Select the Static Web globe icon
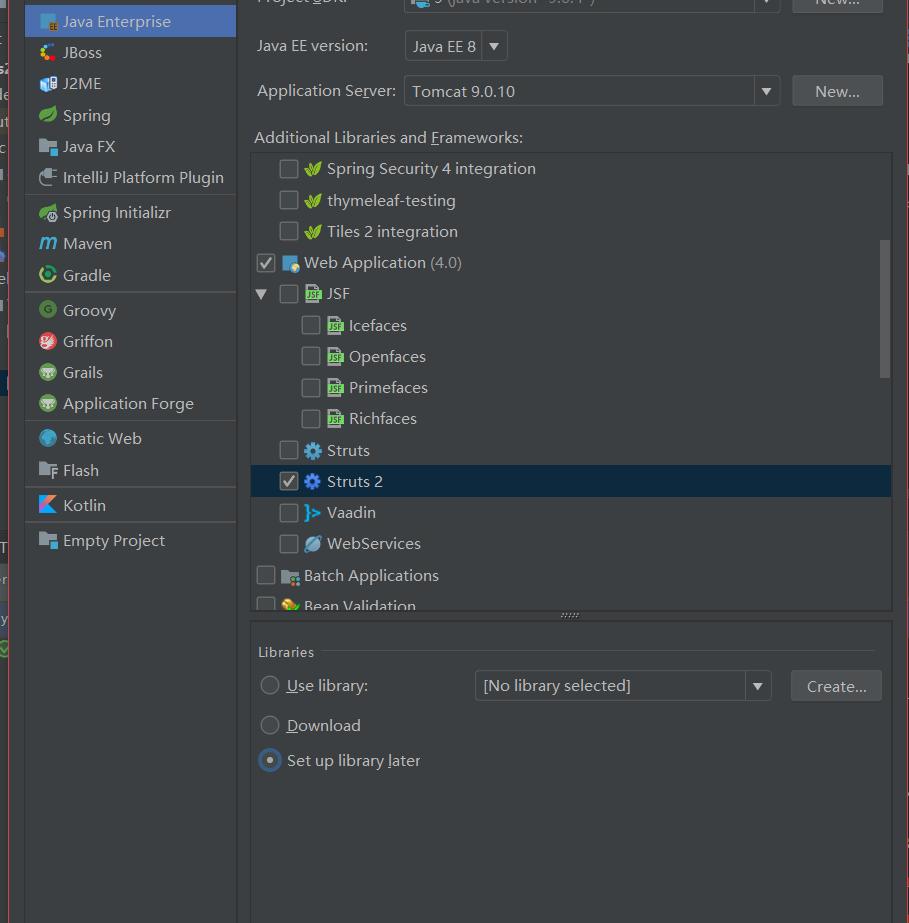Viewport: 909px width, 923px height. point(48,439)
